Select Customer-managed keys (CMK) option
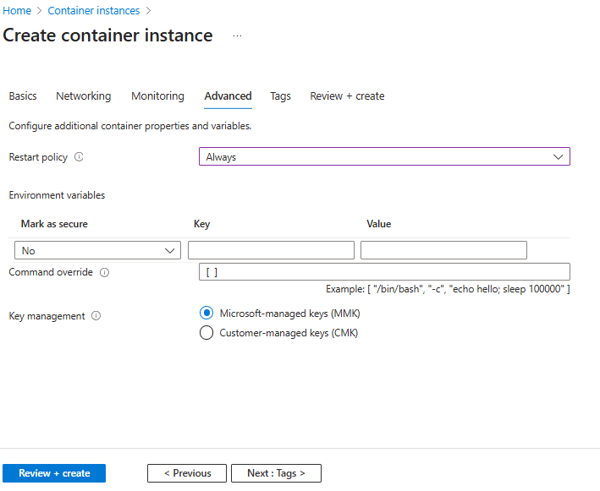This screenshot has height=491, width=600. [207, 333]
